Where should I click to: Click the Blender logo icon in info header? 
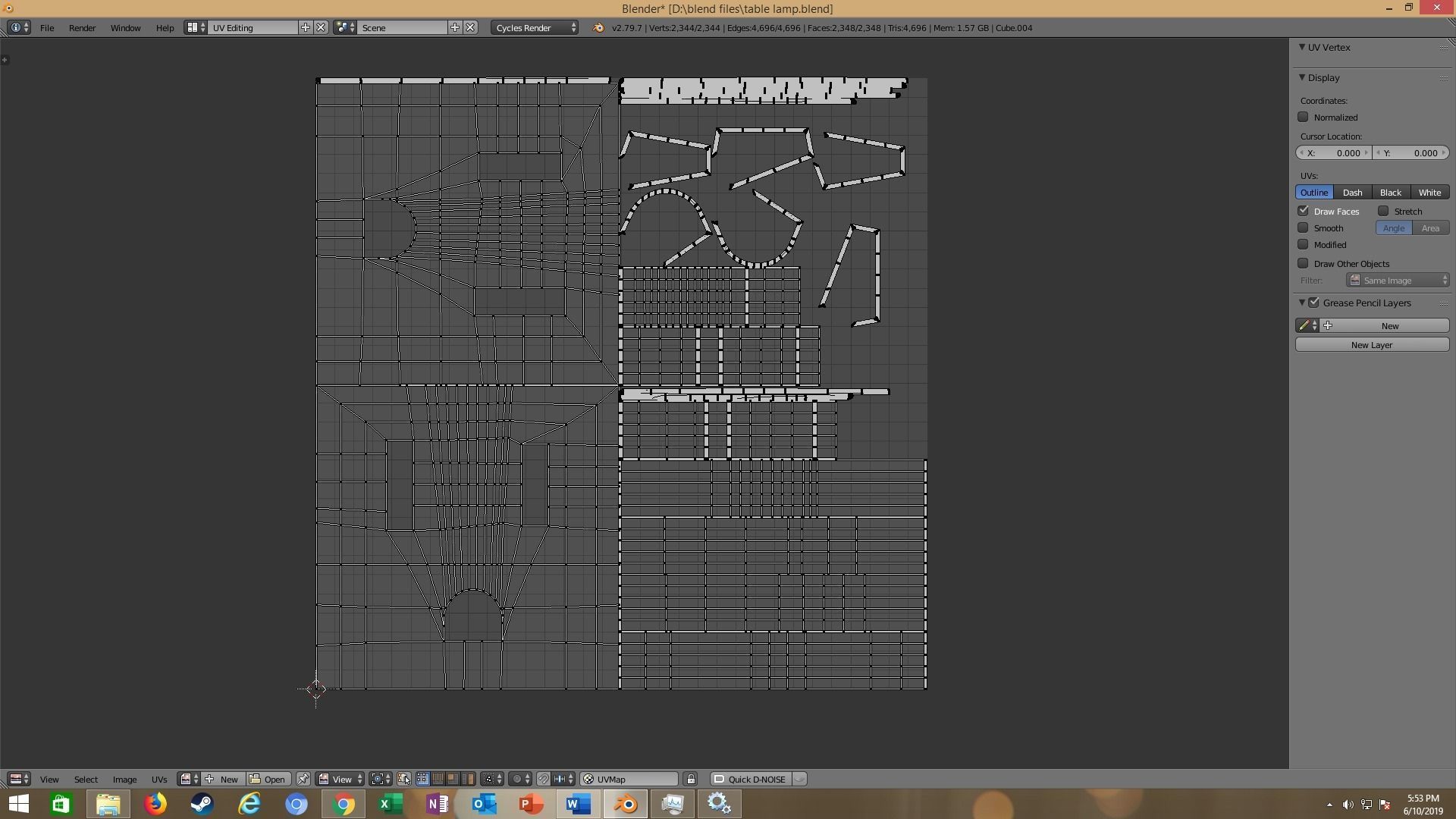pyautogui.click(x=598, y=28)
